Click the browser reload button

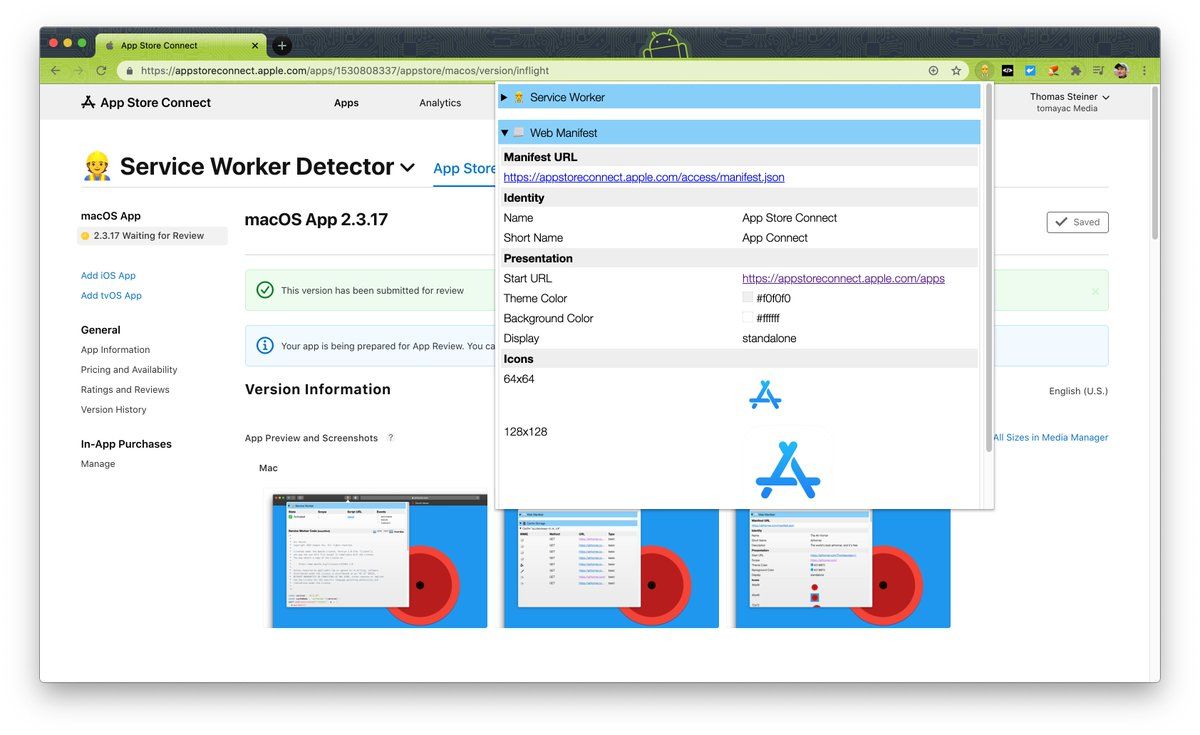click(x=101, y=71)
